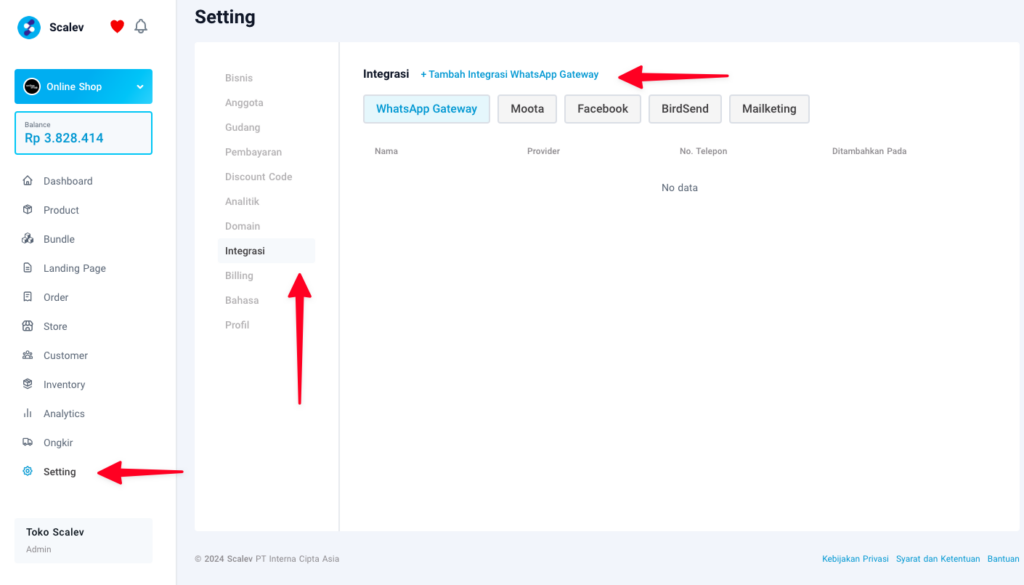The width and height of the screenshot is (1024, 585).
Task: Click the Balance Rp 3.828.414 box
Action: tap(84, 133)
